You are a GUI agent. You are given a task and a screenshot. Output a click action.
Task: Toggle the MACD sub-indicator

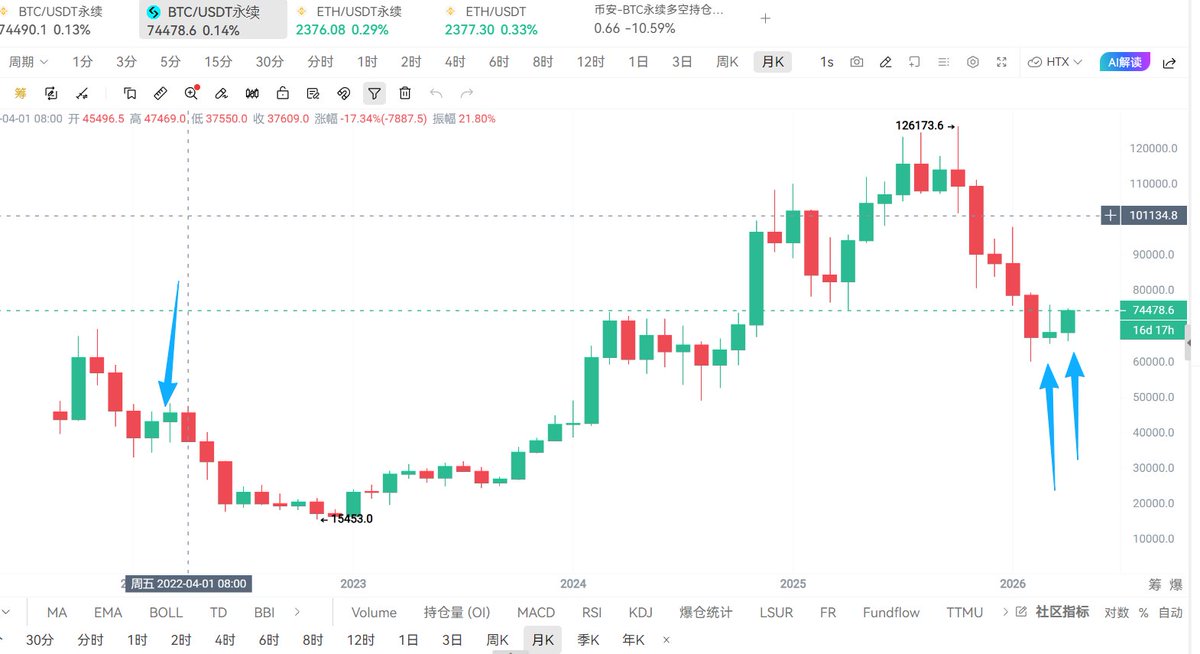[536, 612]
